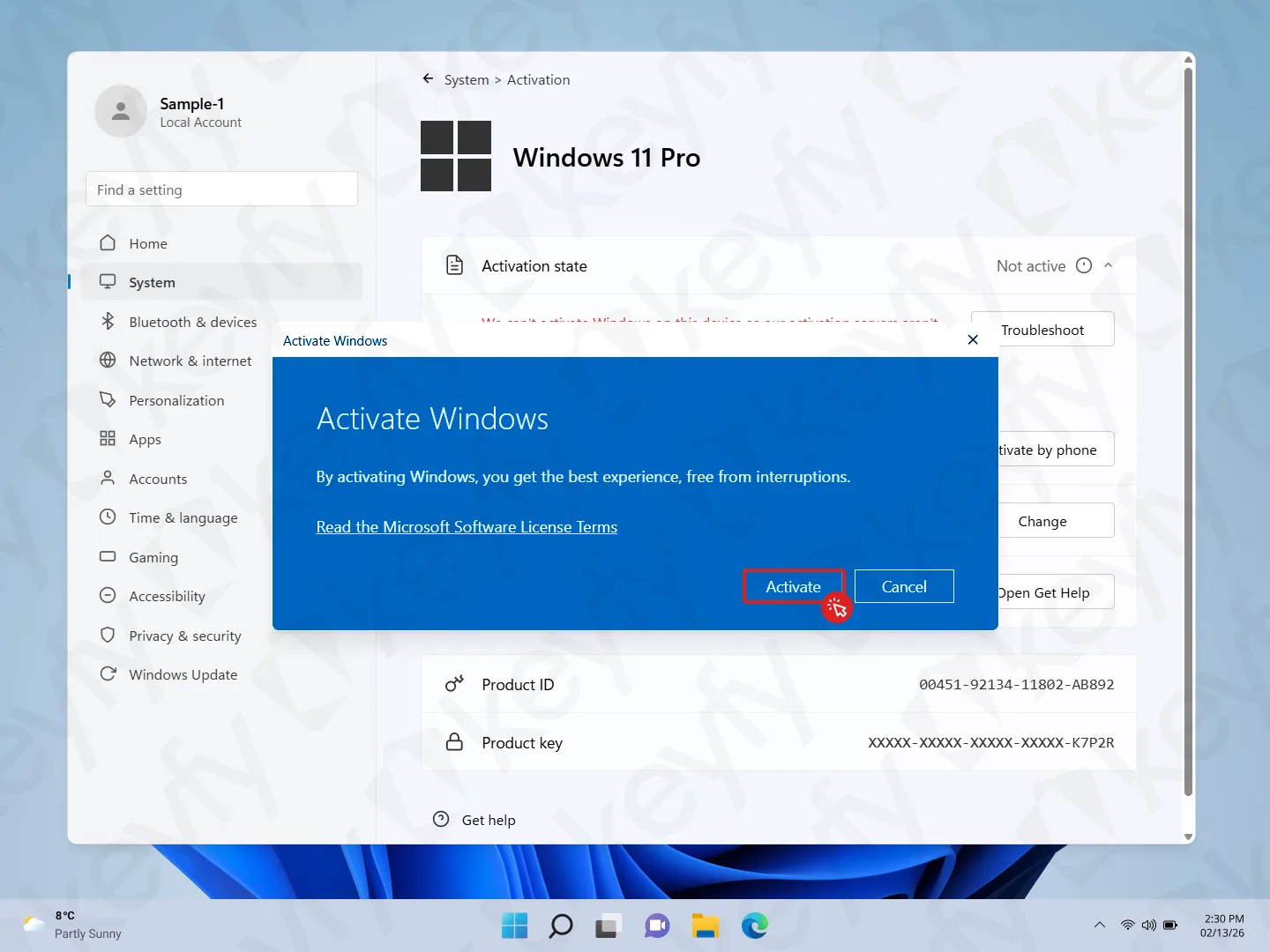Open Bluetooth & devices settings
Viewport: 1270px width, 952px height.
tap(222, 322)
